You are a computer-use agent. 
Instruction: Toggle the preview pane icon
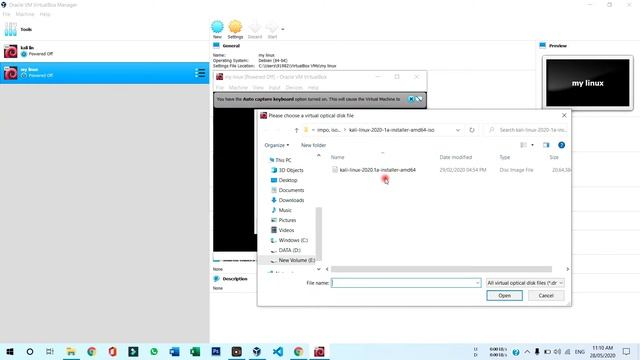coord(546,145)
